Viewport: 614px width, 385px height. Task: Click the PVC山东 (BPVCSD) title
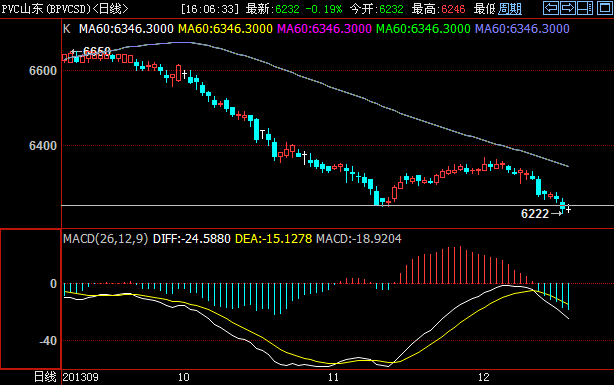[46, 9]
